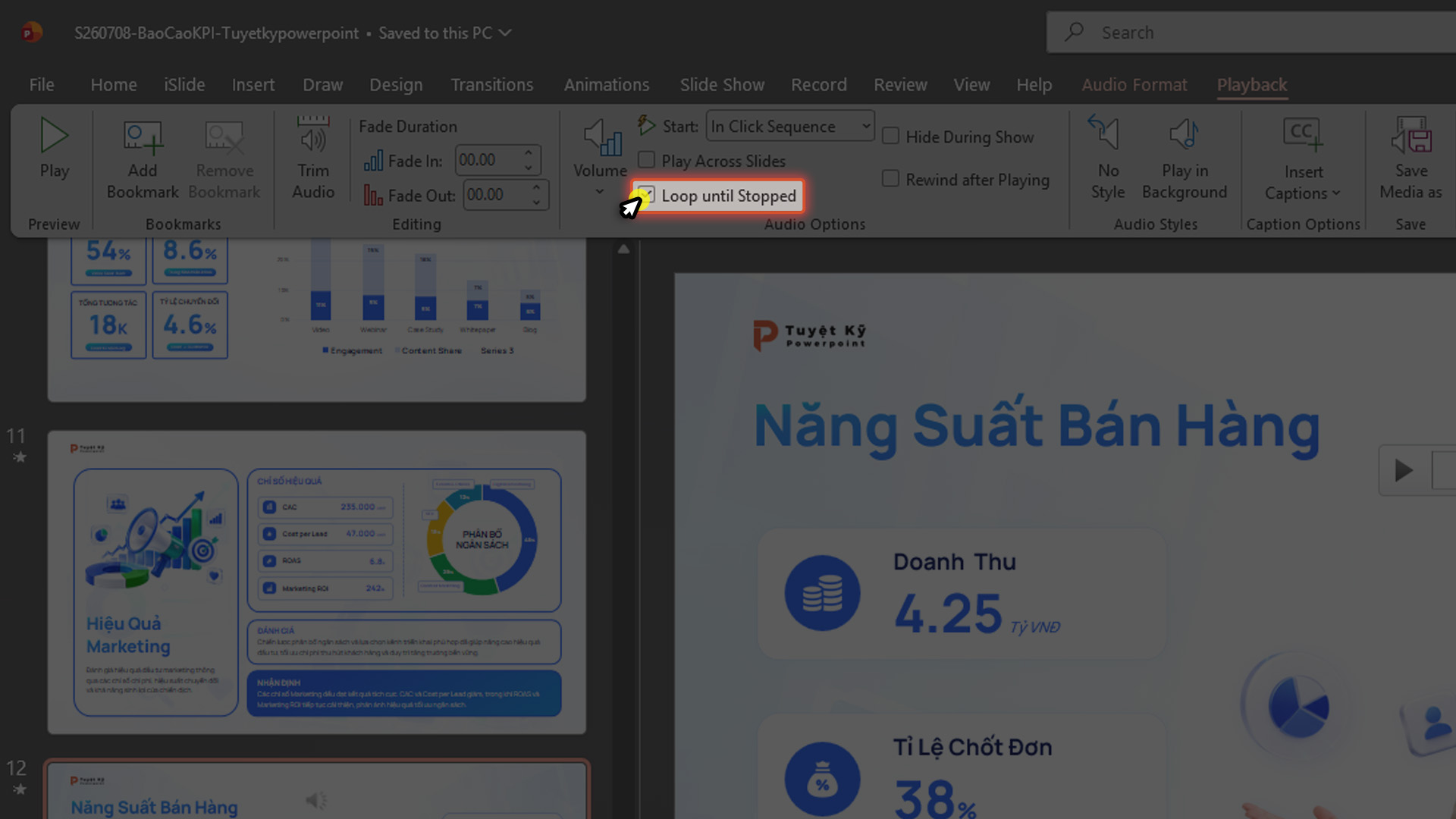Click the PowerPoint app logo
1456x819 pixels.
(31, 33)
